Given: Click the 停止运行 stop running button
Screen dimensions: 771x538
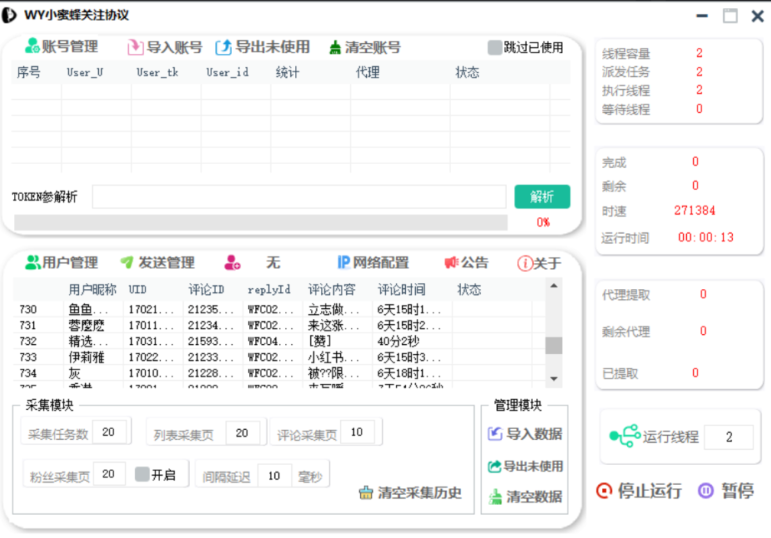Looking at the screenshot, I should [639, 491].
